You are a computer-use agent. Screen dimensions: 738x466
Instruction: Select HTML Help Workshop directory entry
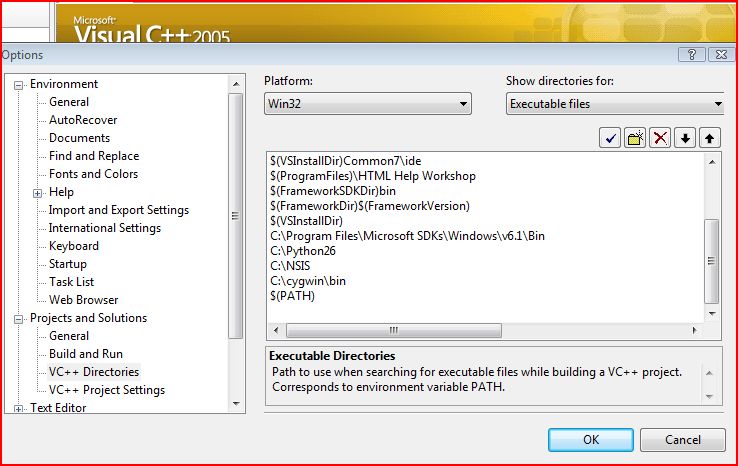pos(373,176)
